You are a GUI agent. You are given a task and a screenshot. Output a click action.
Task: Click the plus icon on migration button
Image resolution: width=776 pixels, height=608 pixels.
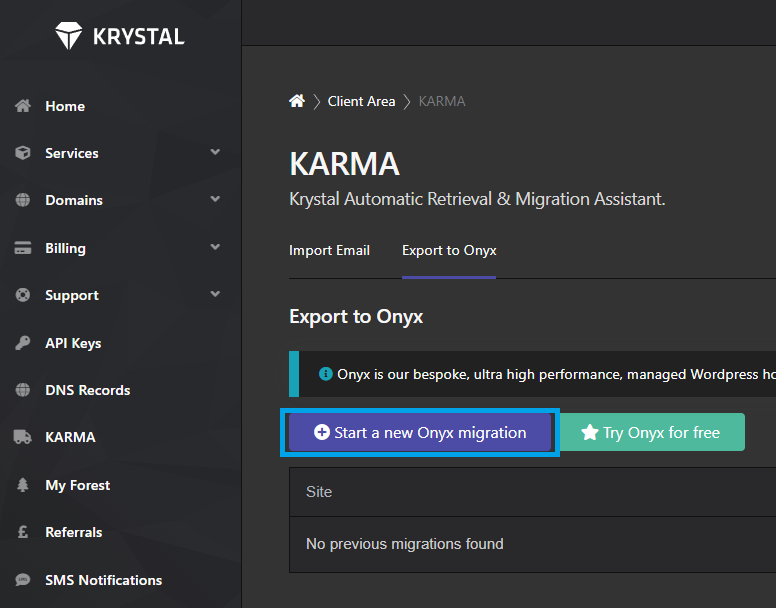(x=322, y=432)
